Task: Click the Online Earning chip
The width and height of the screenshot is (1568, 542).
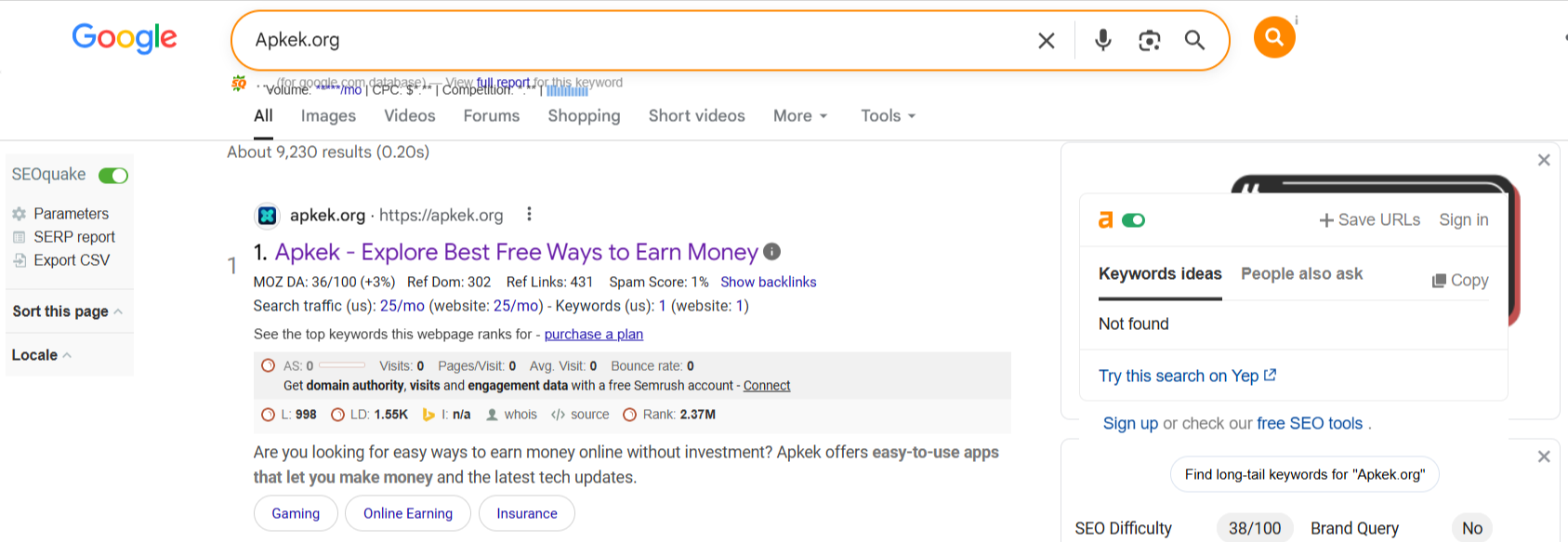Action: [x=408, y=513]
